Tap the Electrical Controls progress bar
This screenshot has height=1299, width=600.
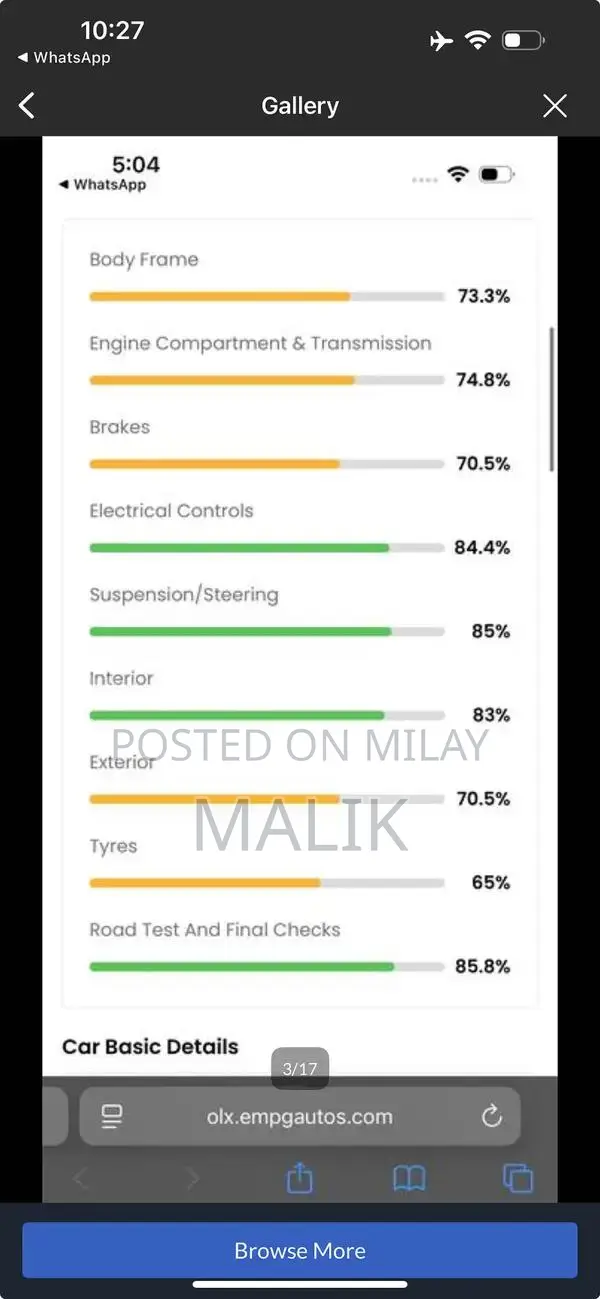tap(266, 548)
